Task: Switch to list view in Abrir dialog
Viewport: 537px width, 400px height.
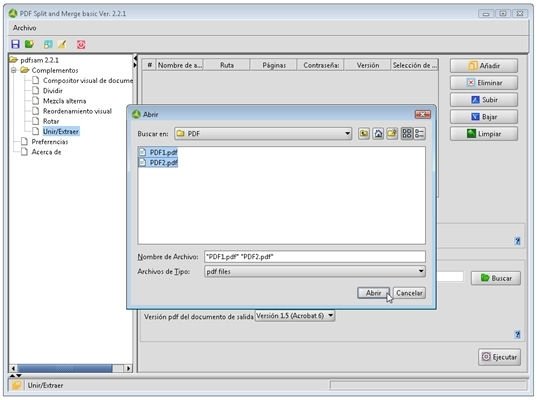Action: click(407, 134)
